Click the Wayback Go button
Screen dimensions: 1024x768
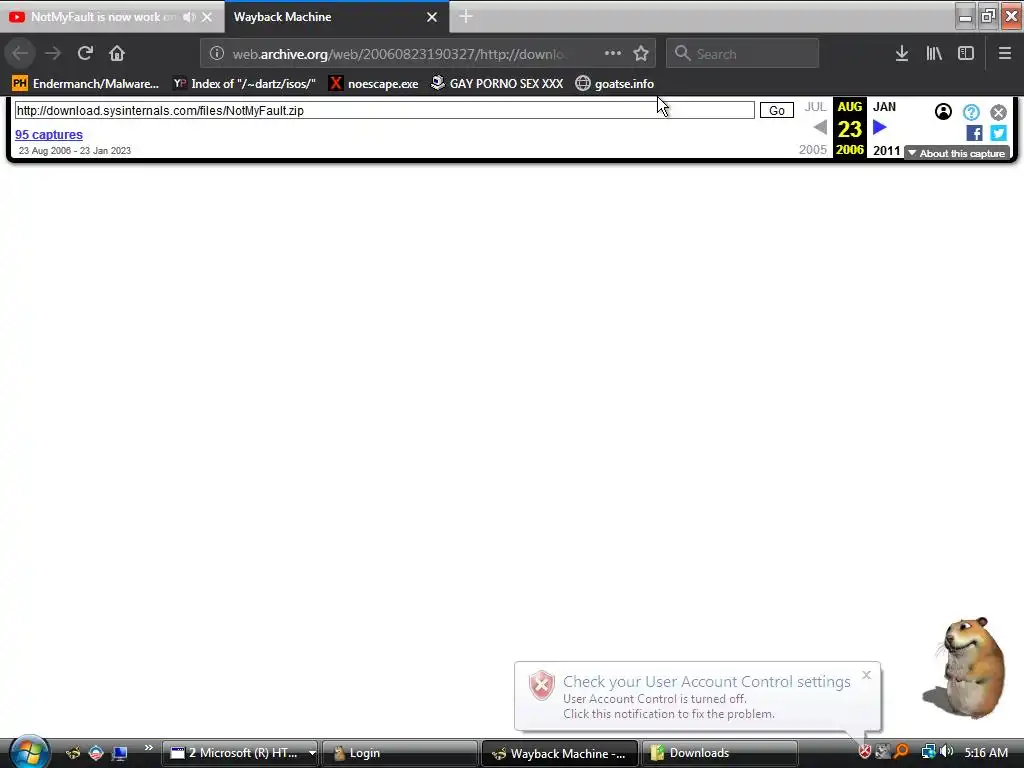[776, 110]
